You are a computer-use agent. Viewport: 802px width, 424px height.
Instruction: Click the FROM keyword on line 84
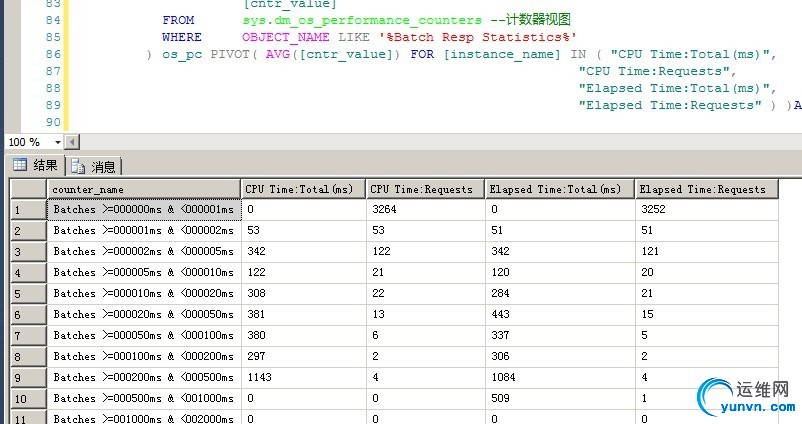tap(178, 20)
